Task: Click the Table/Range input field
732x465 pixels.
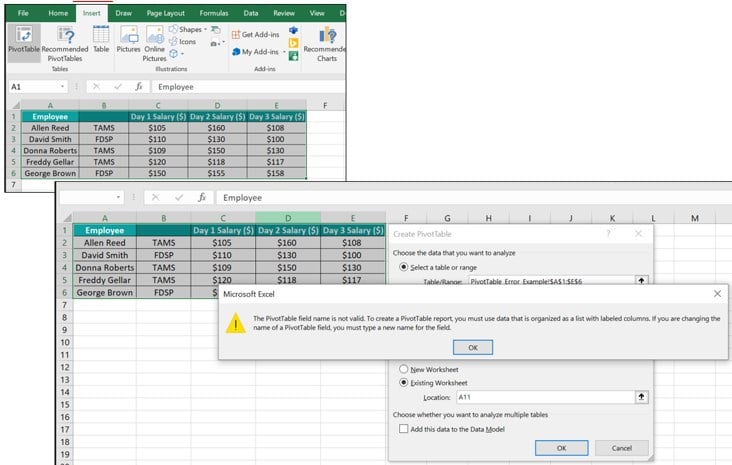Action: pos(551,282)
